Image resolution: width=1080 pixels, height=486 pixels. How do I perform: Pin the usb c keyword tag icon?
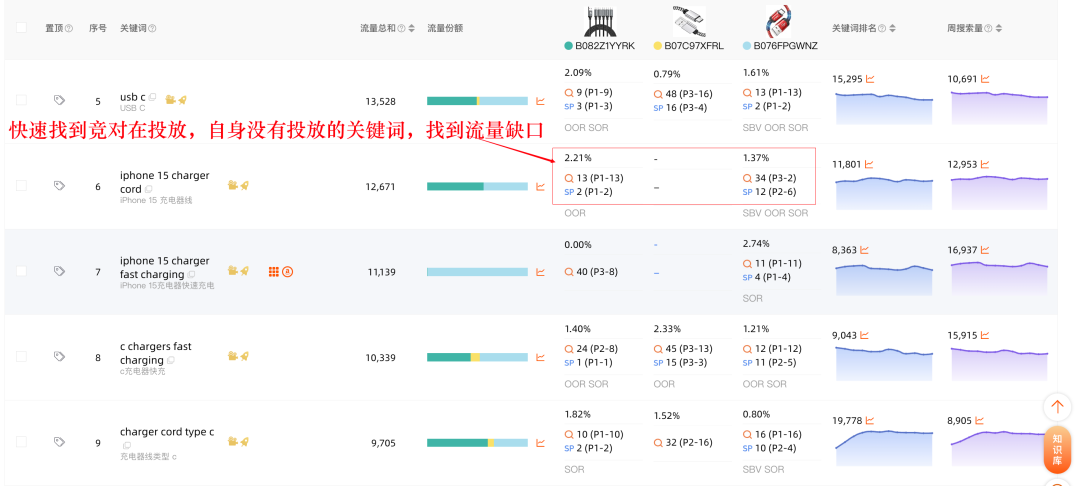(59, 101)
